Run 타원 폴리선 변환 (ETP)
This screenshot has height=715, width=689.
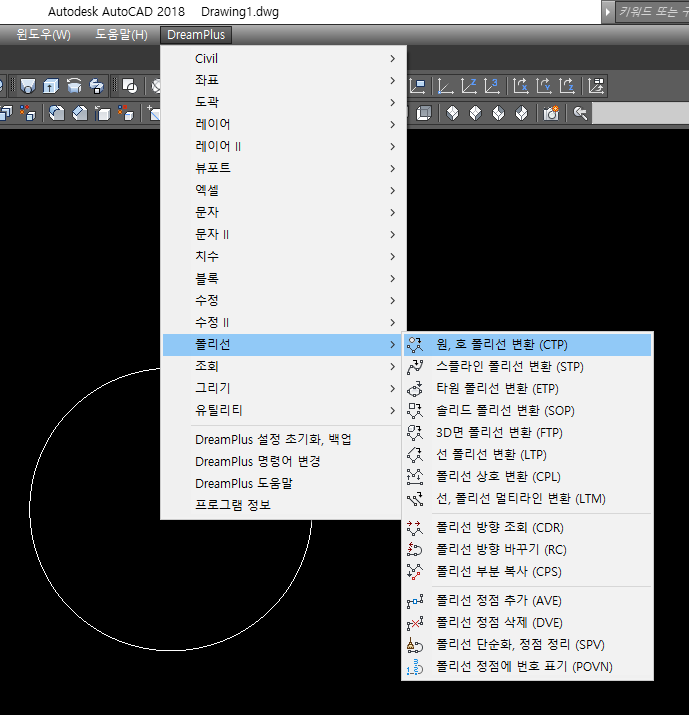[528, 389]
